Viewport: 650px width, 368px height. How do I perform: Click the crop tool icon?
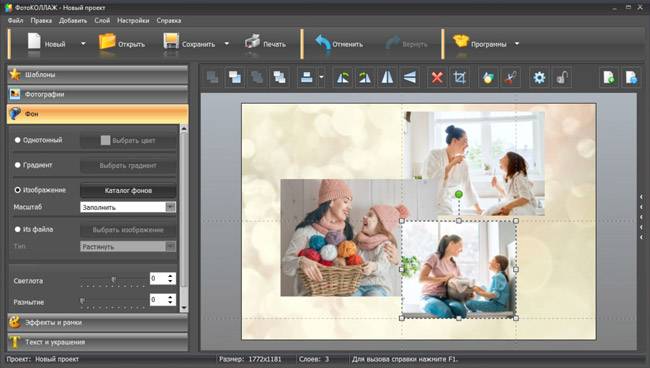[460, 77]
